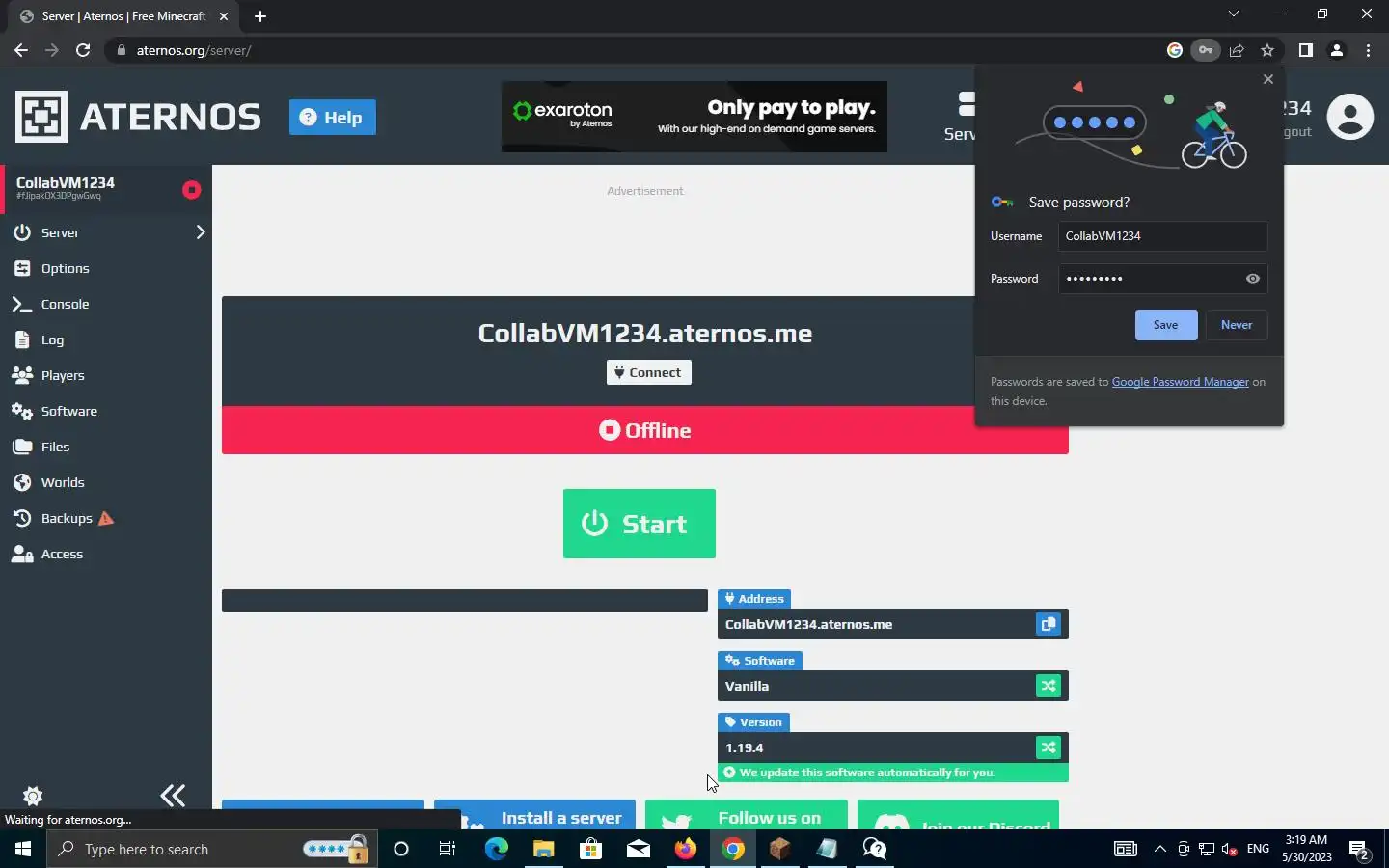Click the red Offline status bar

tap(644, 430)
